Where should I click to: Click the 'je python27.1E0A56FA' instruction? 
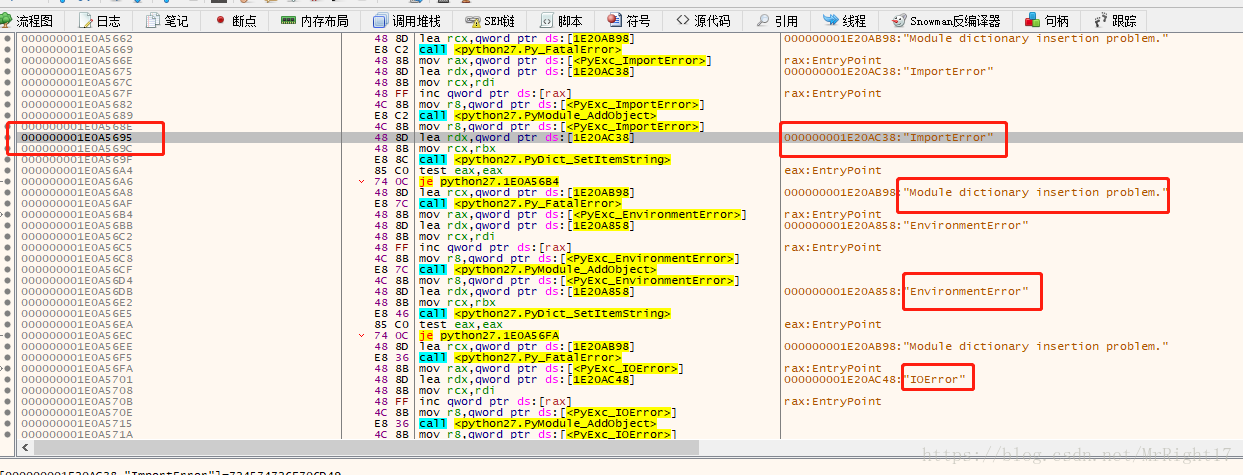(488, 335)
